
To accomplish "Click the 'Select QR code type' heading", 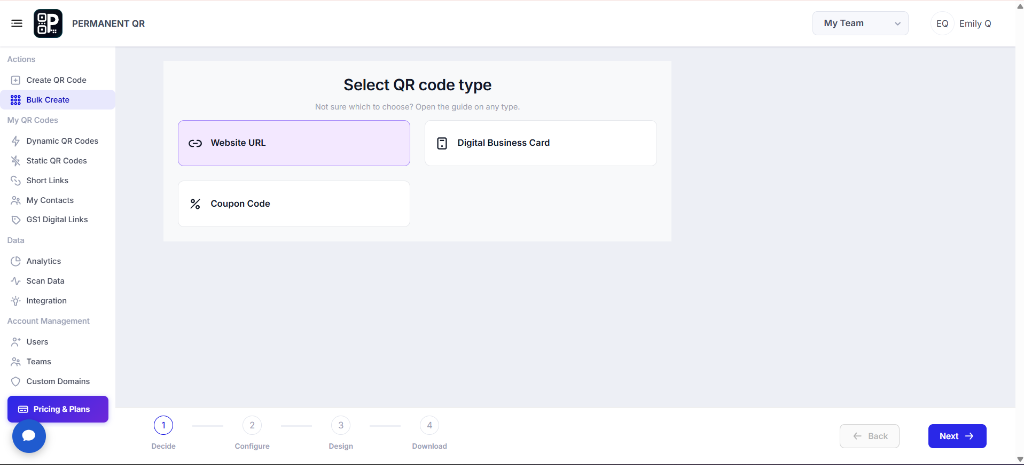I will pyautogui.click(x=417, y=85).
